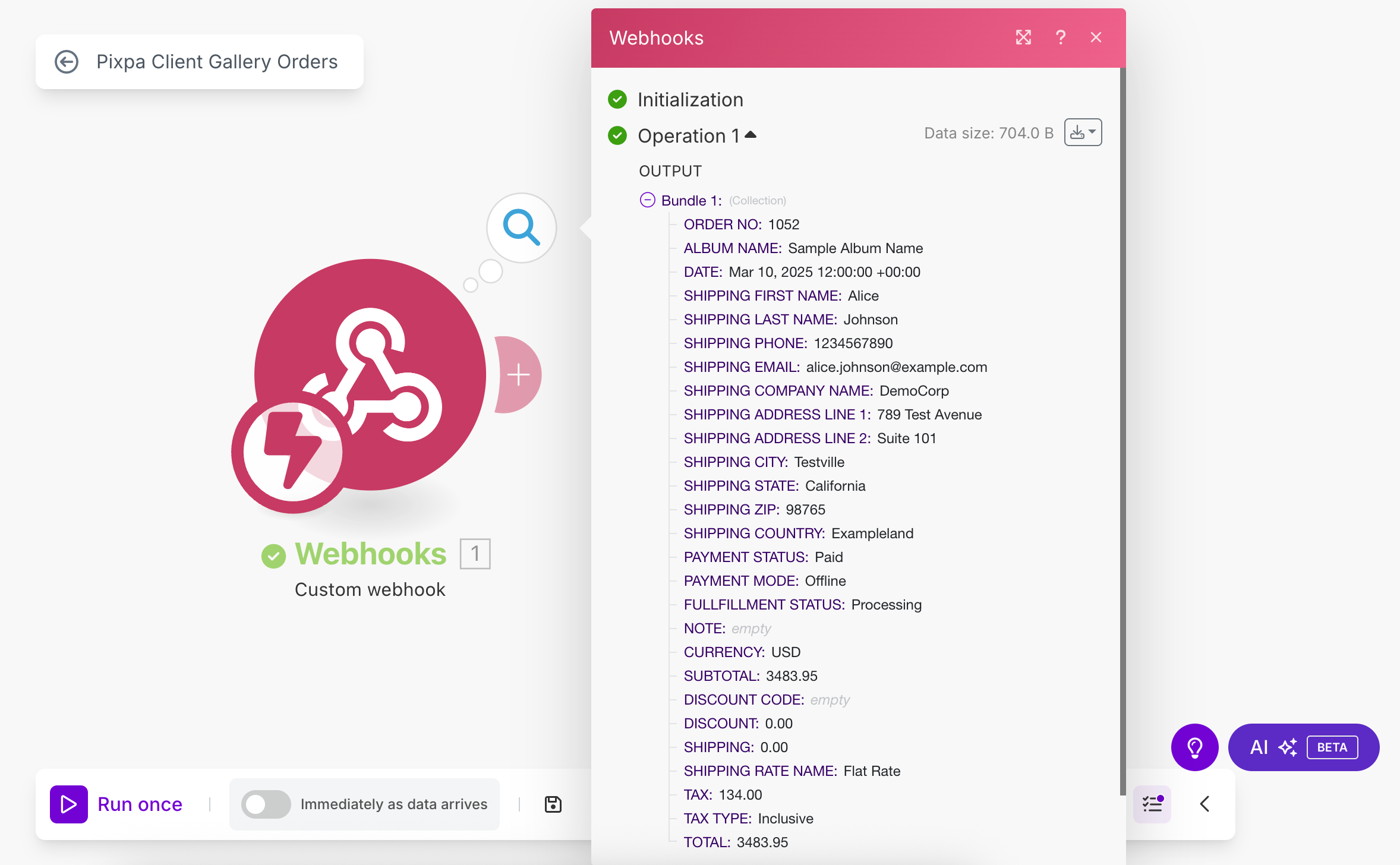Click SHIPPING ADDRESS LINE 1 789 Test Avenue
The width and height of the screenshot is (1400, 865).
pyautogui.click(x=833, y=415)
